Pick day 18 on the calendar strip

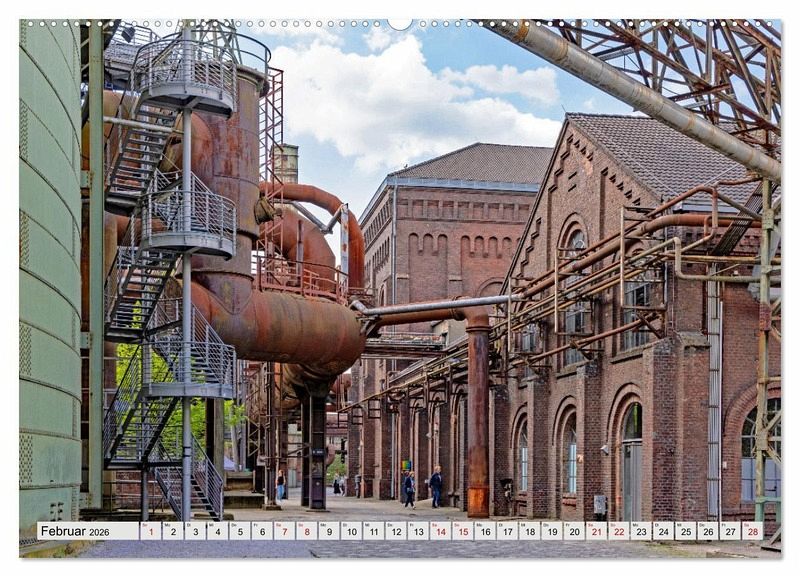[529, 531]
